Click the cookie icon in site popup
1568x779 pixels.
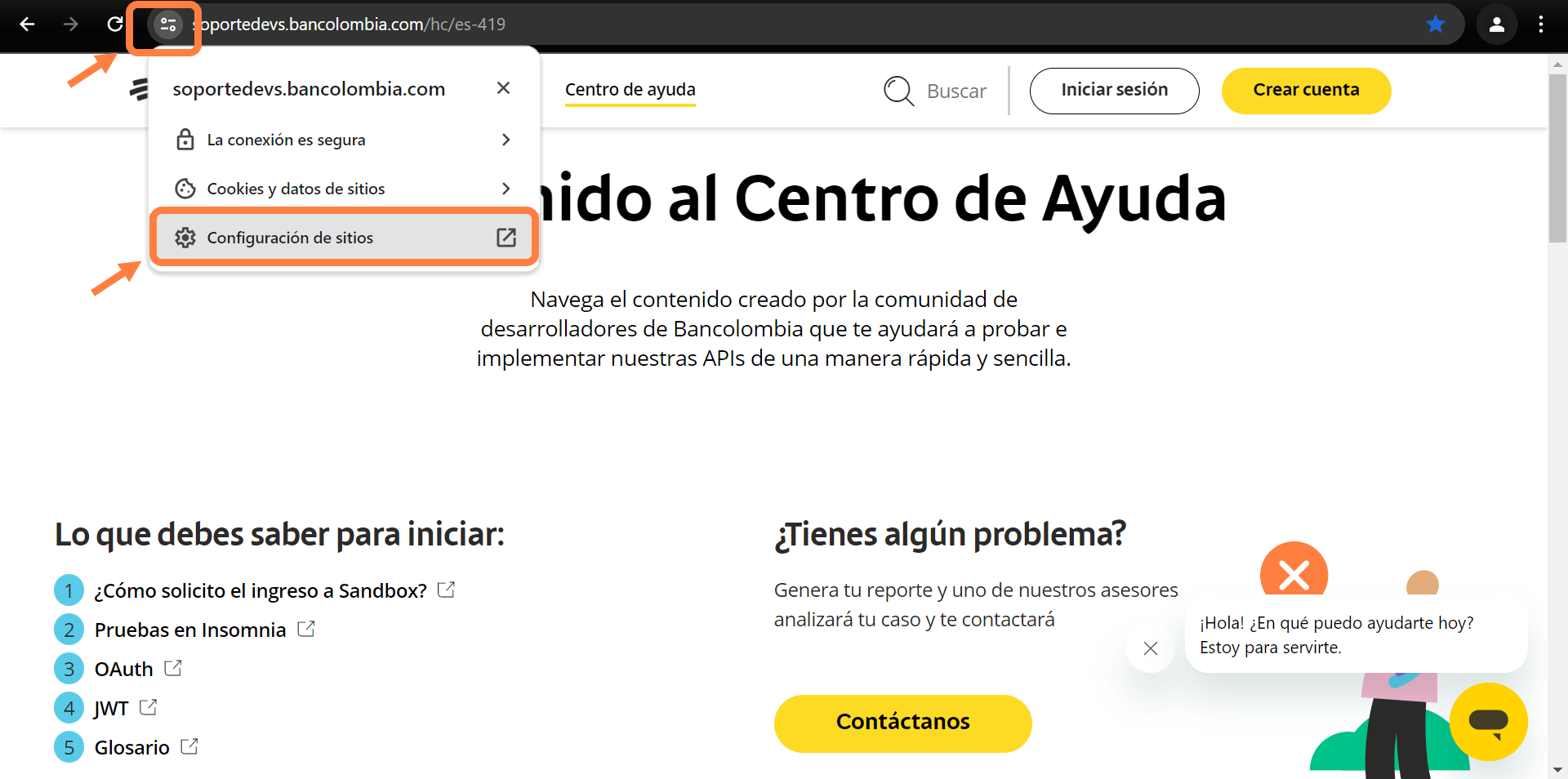point(185,189)
